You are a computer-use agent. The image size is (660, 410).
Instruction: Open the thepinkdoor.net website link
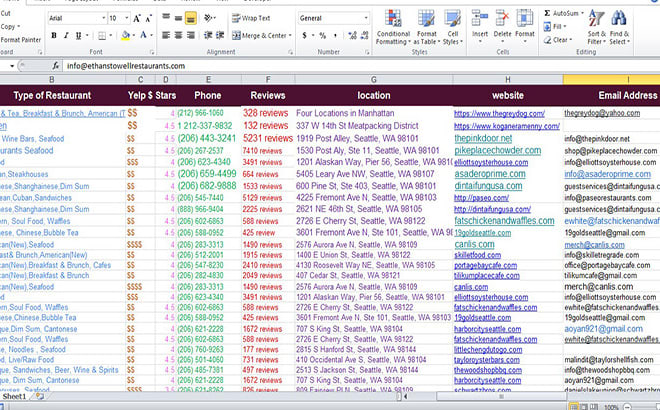(x=483, y=138)
